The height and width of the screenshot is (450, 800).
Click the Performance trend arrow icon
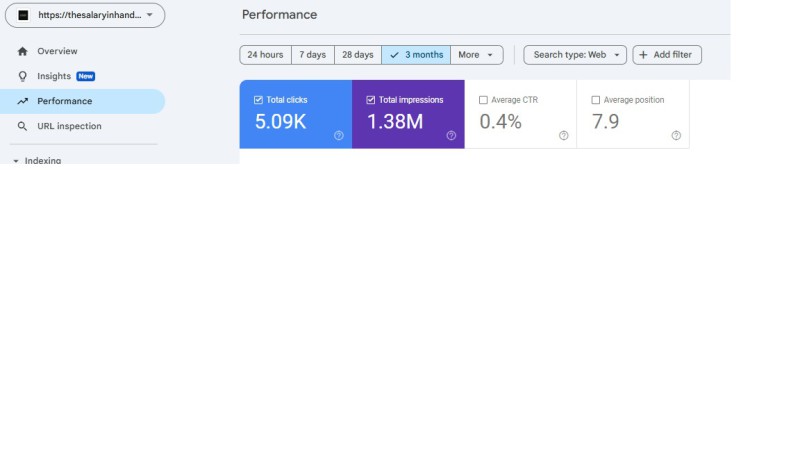(22, 101)
